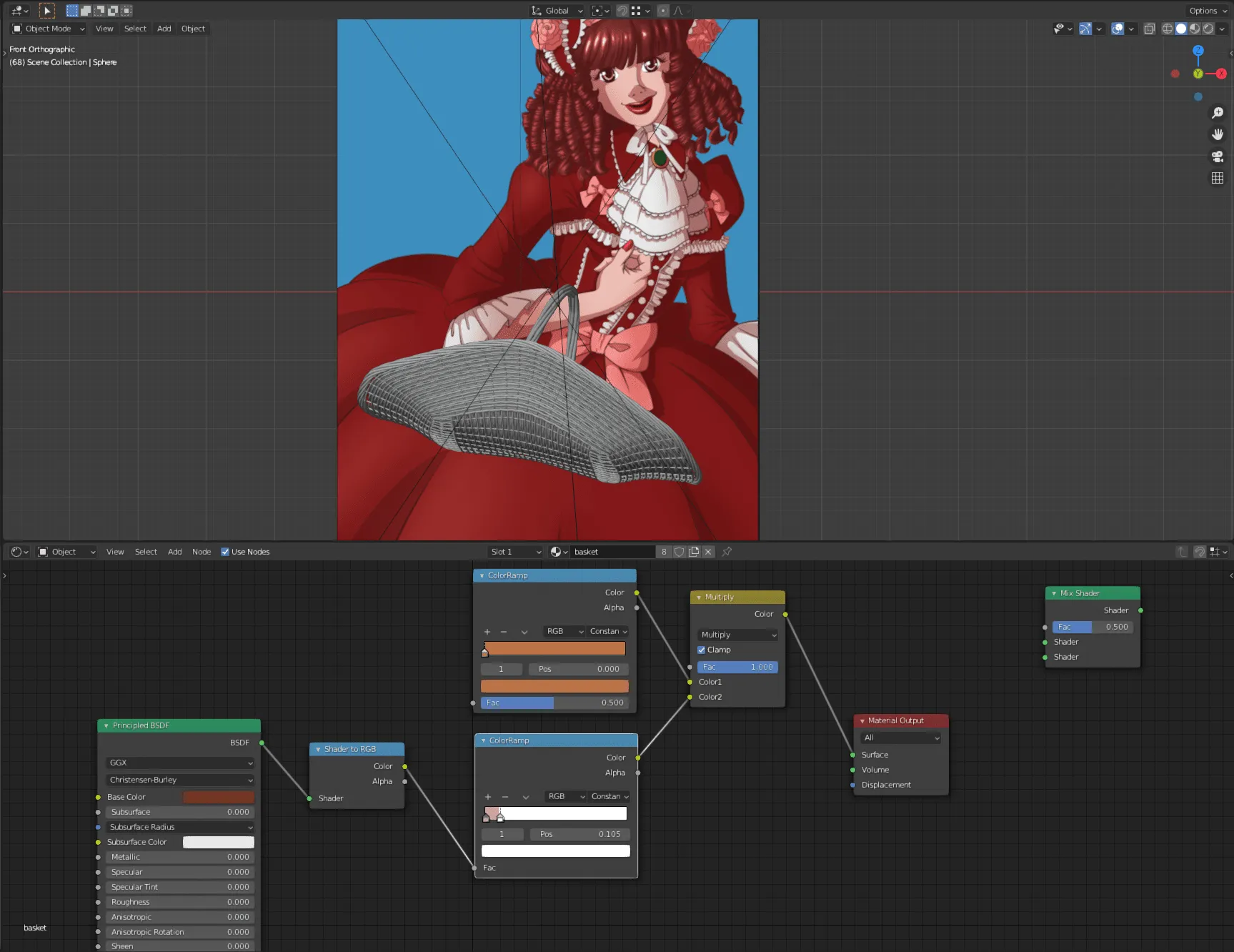Image resolution: width=1234 pixels, height=952 pixels.
Task: Open the Multiply blend type dropdown
Action: pos(738,635)
